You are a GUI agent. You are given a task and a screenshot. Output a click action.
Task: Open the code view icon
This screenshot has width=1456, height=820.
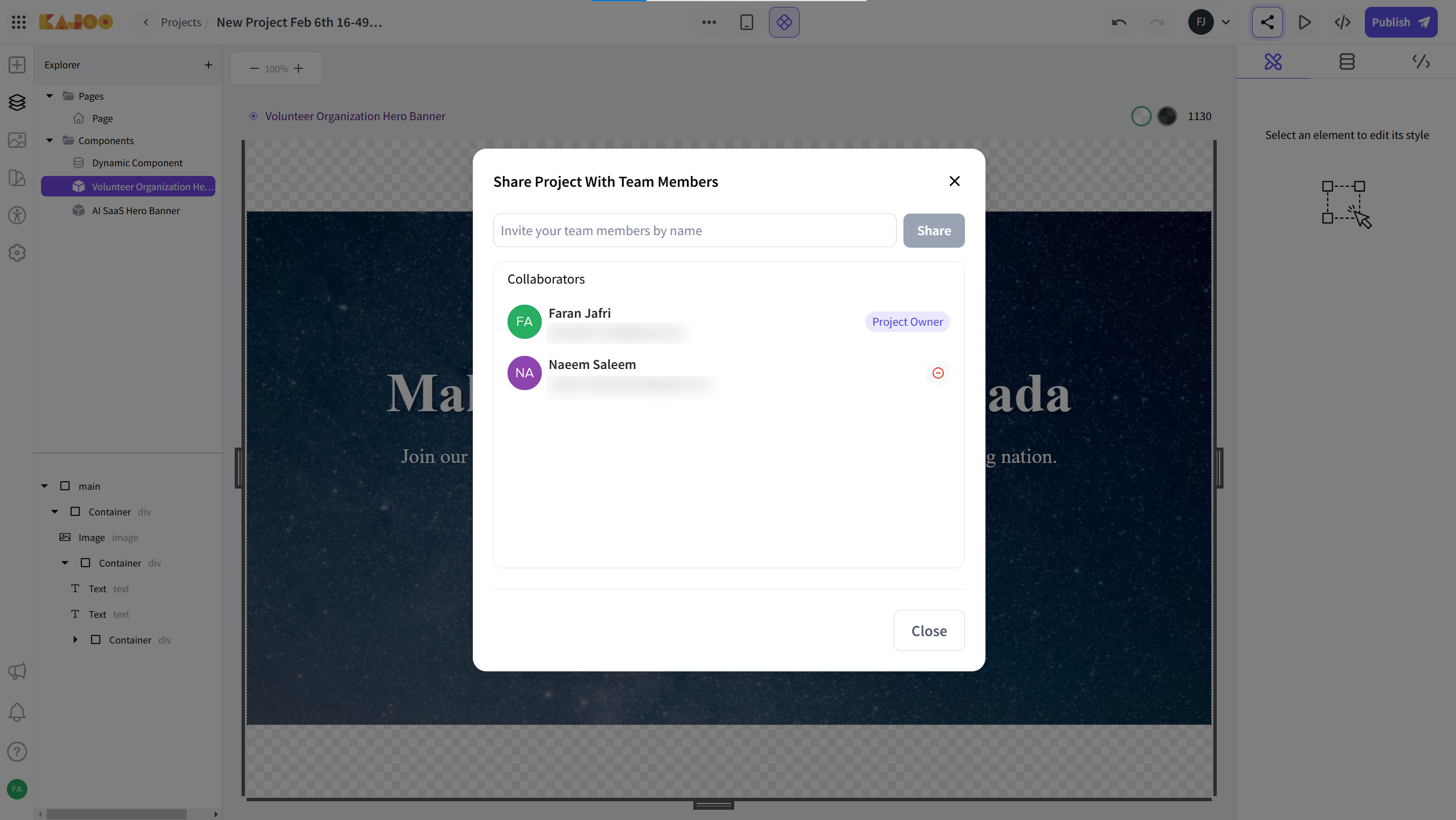pos(1342,22)
